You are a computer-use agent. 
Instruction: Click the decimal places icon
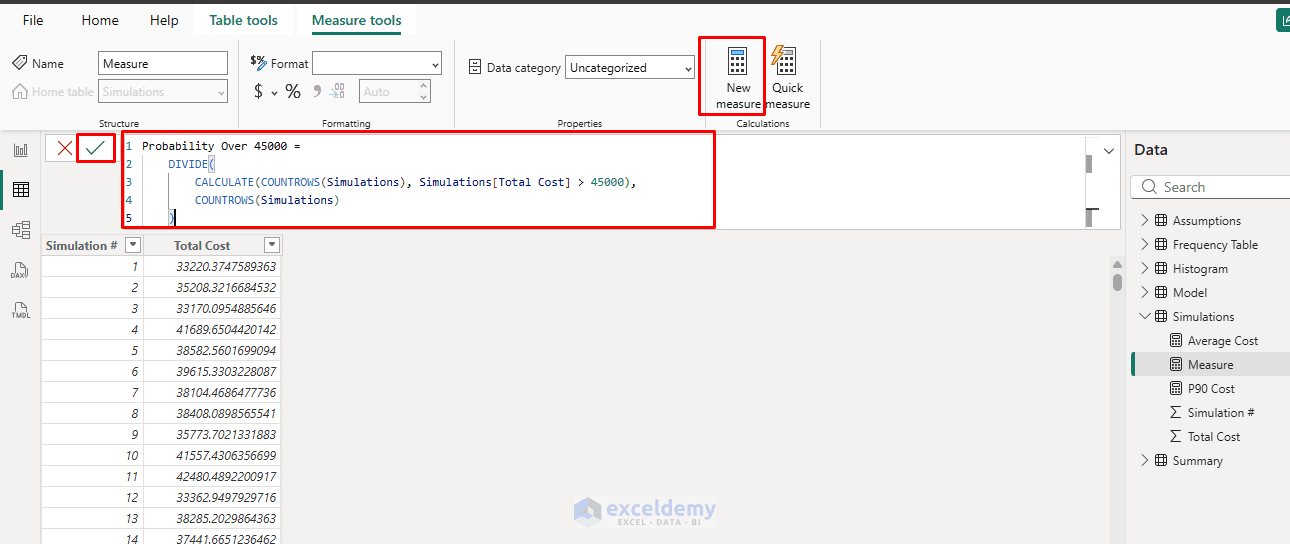click(x=338, y=92)
